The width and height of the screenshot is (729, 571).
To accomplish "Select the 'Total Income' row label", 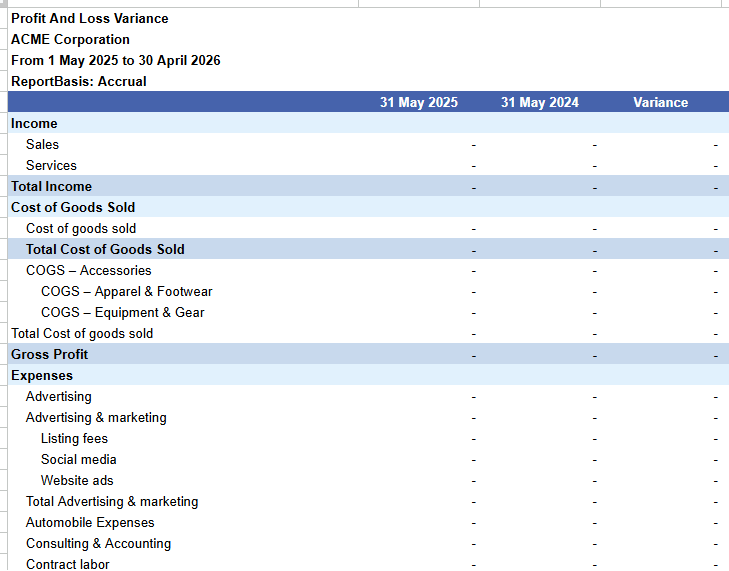I will (52, 186).
